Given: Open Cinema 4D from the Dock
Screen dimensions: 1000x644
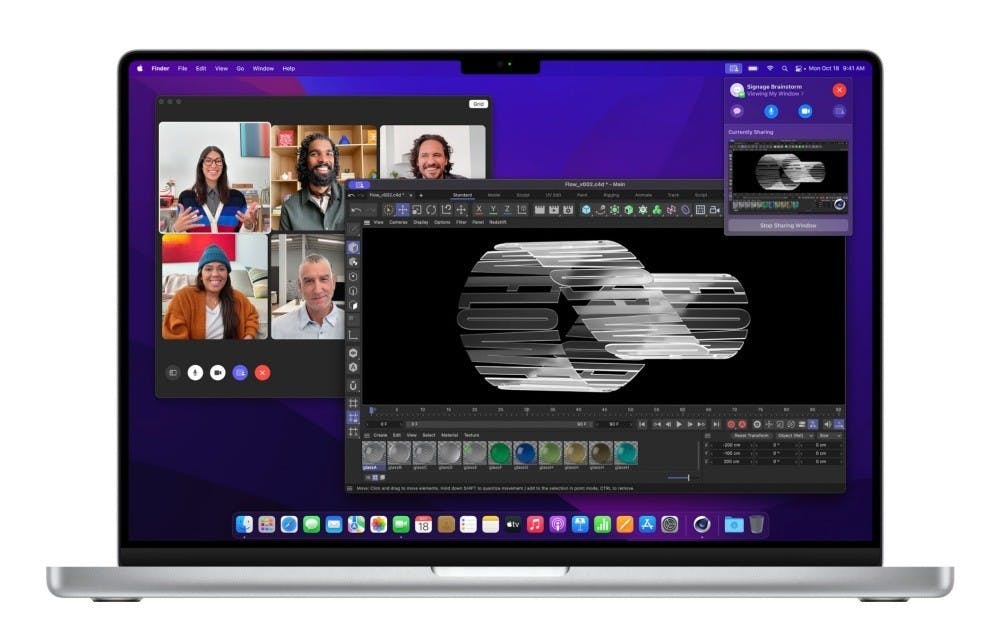Looking at the screenshot, I should (702, 524).
